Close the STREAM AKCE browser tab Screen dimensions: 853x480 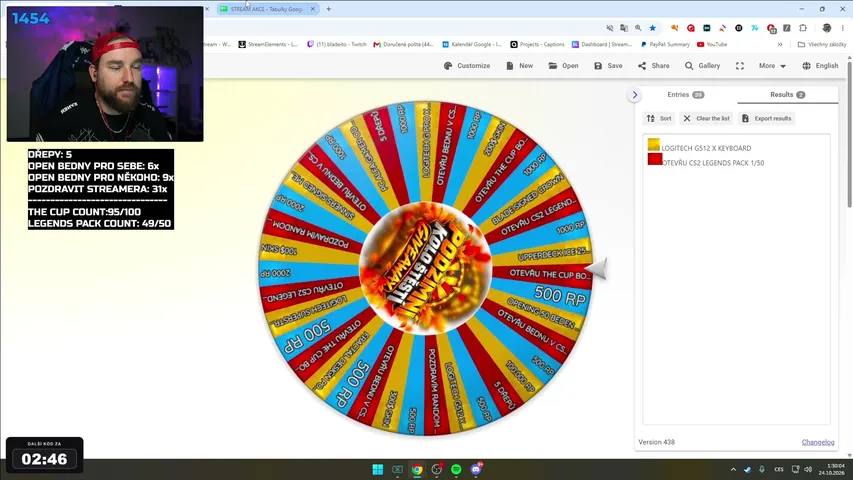click(x=312, y=9)
